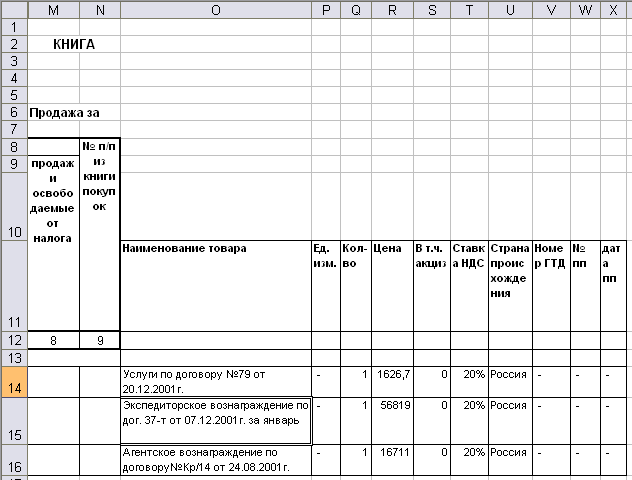
Task: Click 20% rate in row 16
Action: [x=469, y=460]
